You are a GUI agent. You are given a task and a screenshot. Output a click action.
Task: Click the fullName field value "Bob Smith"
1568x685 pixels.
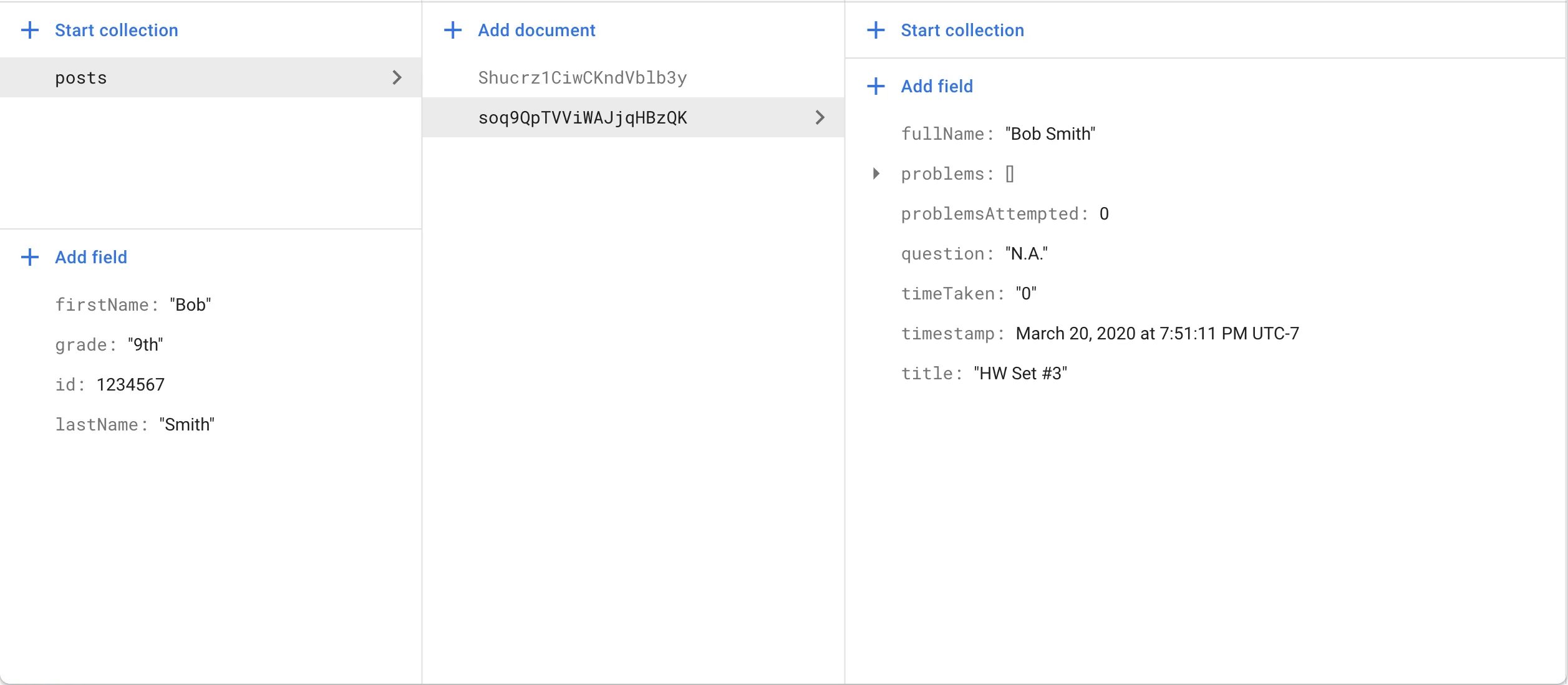point(1050,134)
